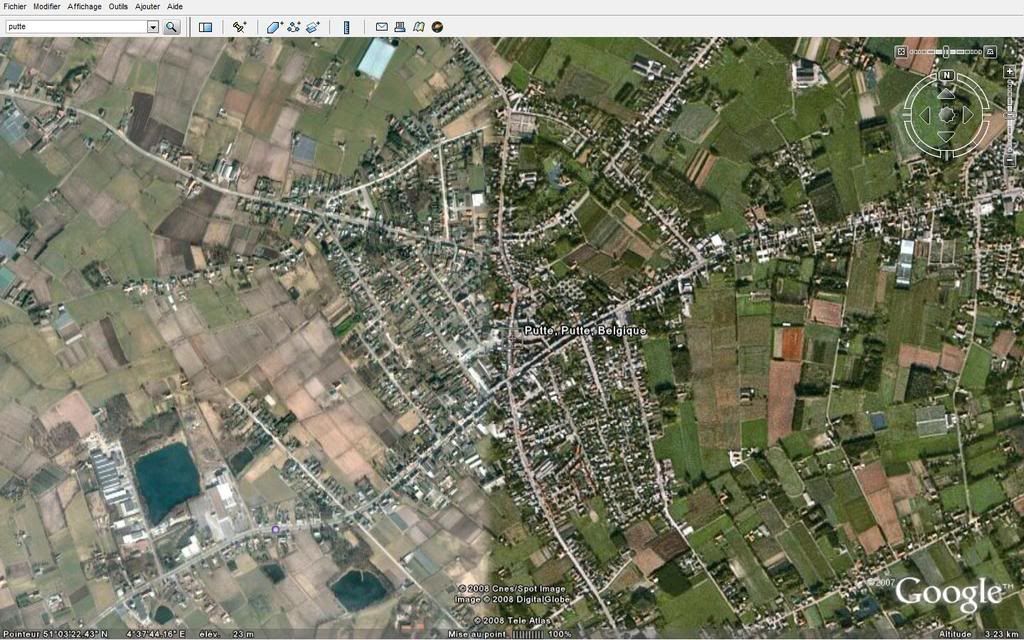
Task: Open the Outils menu
Action: [x=118, y=6]
